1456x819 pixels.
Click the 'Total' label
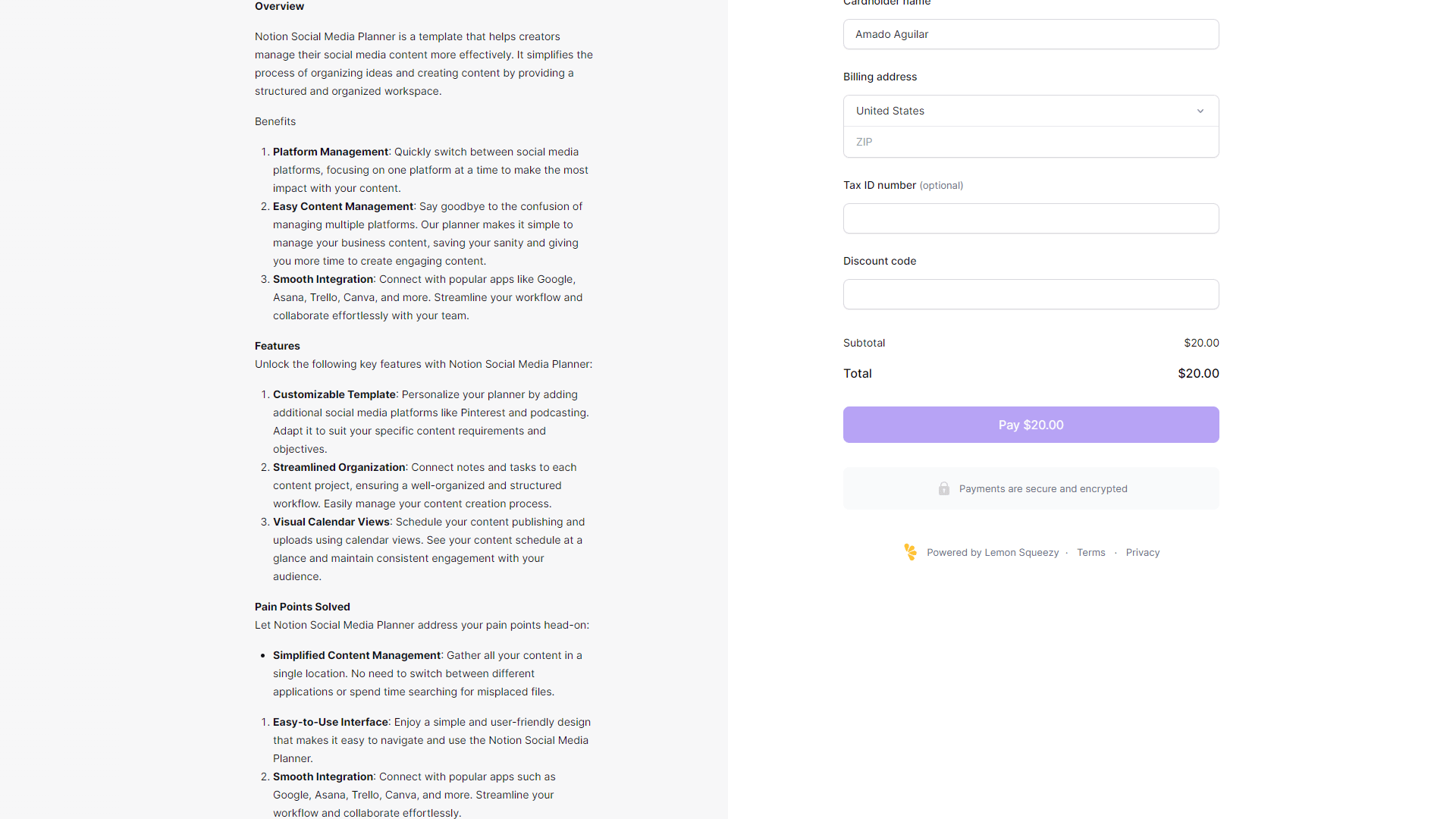[x=858, y=373]
